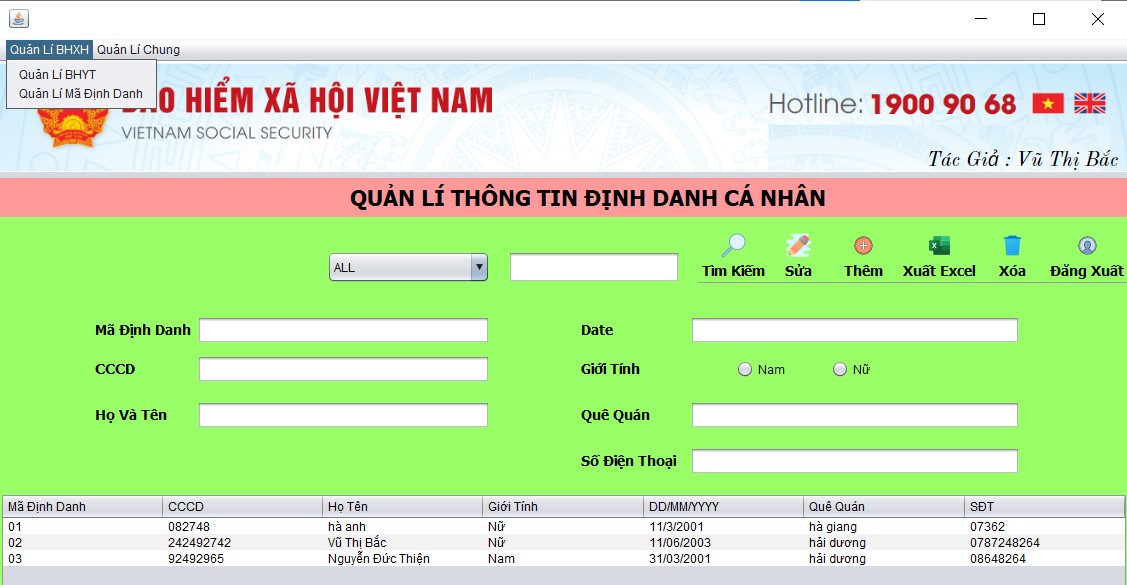
Task: Focus the Số Điện Thoại input field
Action: tap(855, 461)
